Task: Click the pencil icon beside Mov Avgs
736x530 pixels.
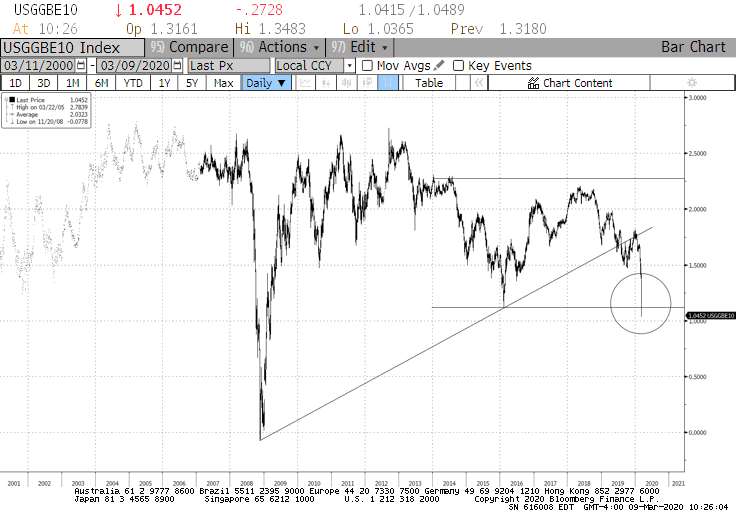Action: [x=439, y=65]
